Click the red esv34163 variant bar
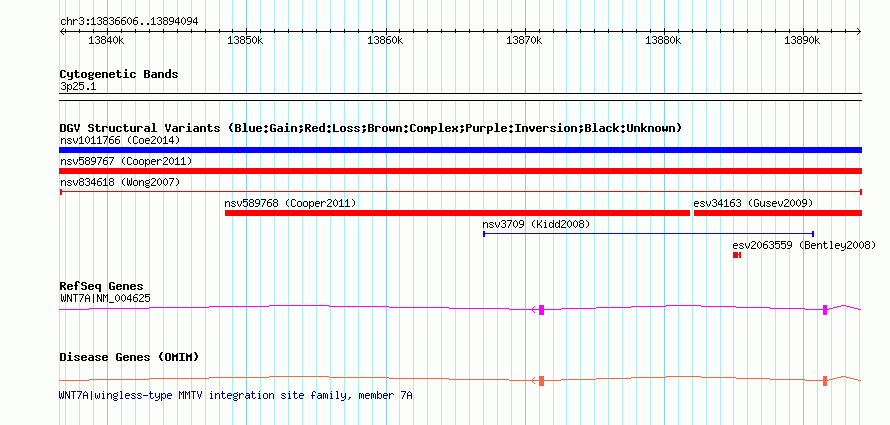Screen dimensions: 890x425 778,213
